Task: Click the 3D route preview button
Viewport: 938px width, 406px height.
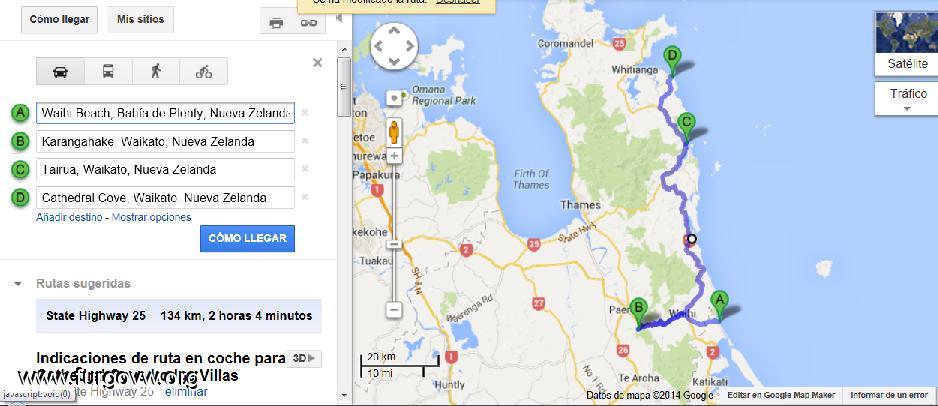Action: [304, 358]
